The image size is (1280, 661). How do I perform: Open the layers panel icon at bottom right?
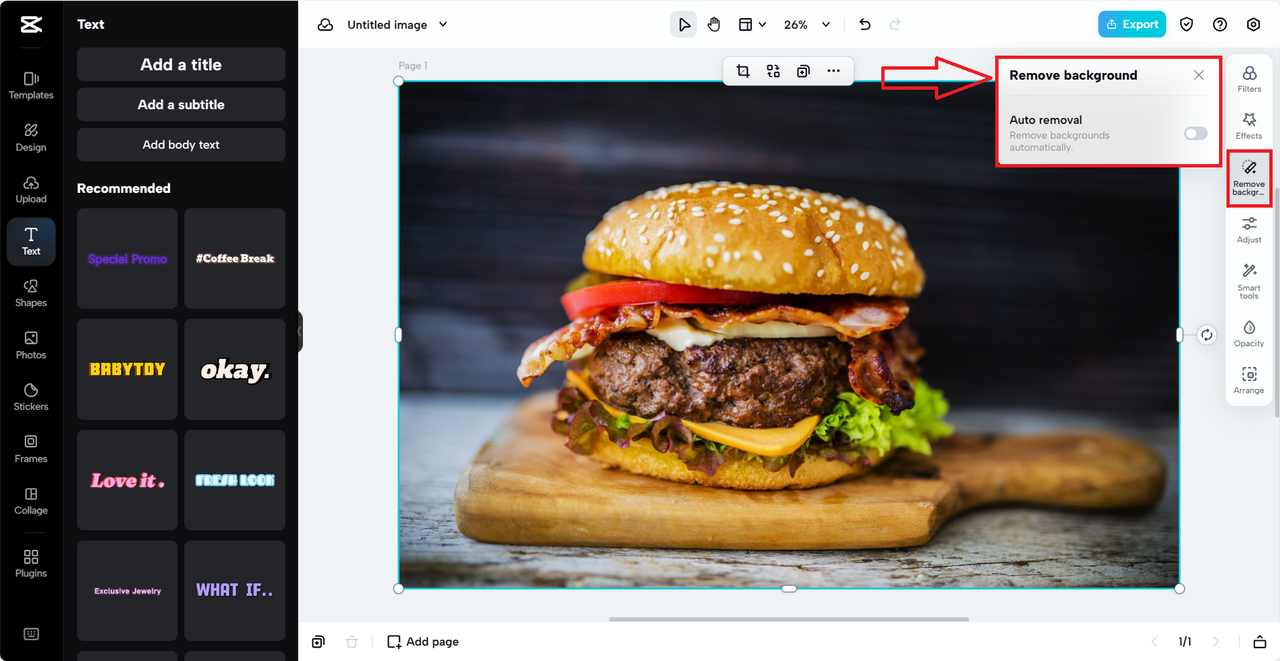coord(1260,641)
